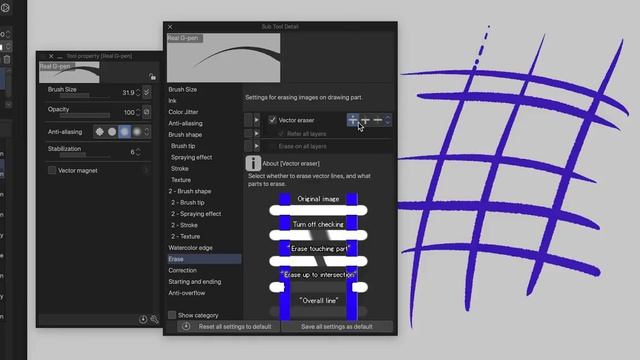The height and width of the screenshot is (360, 640).
Task: Expand the Vector eraser row triangle
Action: [257, 120]
